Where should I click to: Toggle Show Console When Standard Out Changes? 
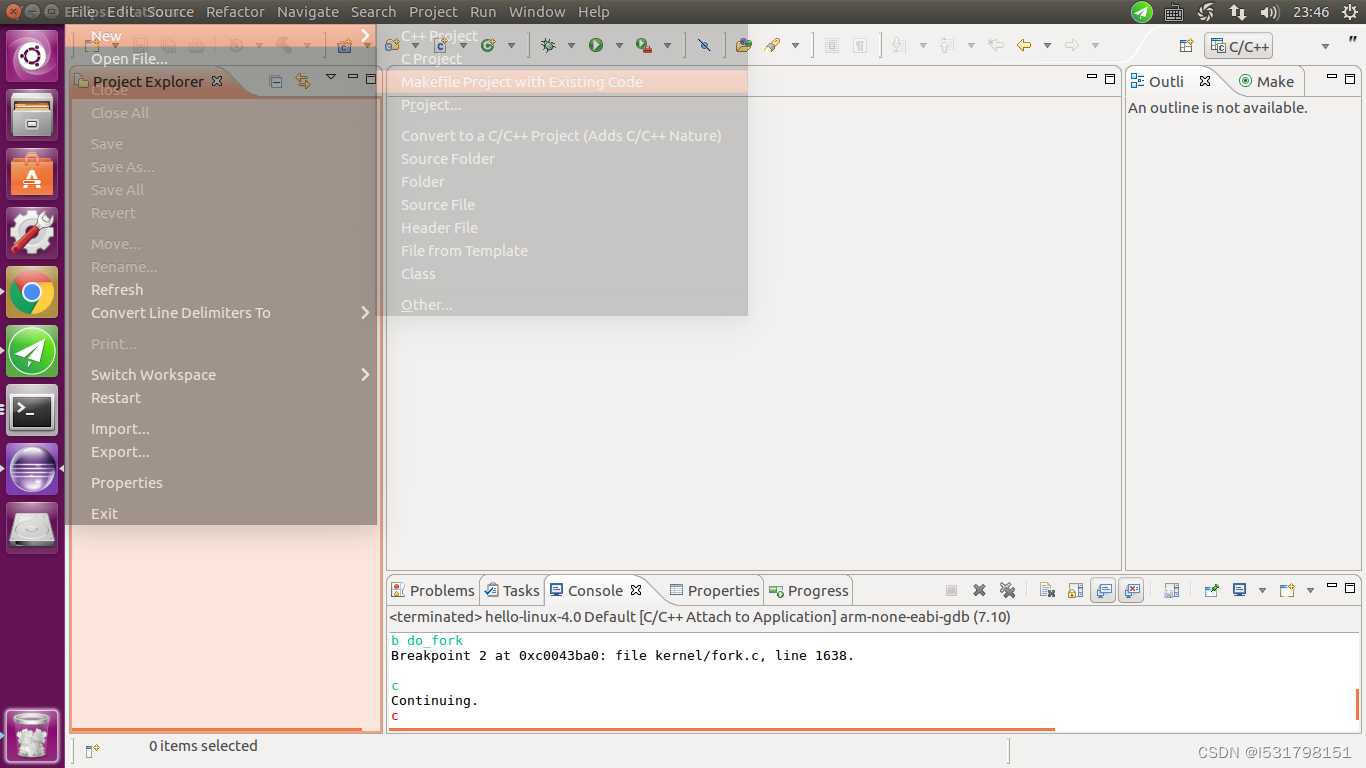pos(1103,590)
